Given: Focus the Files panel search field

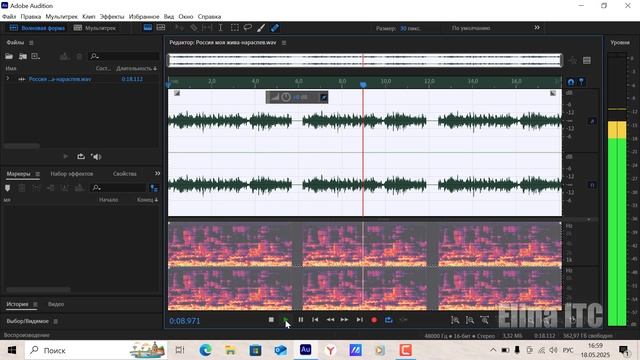Looking at the screenshot, I should click(x=124, y=56).
